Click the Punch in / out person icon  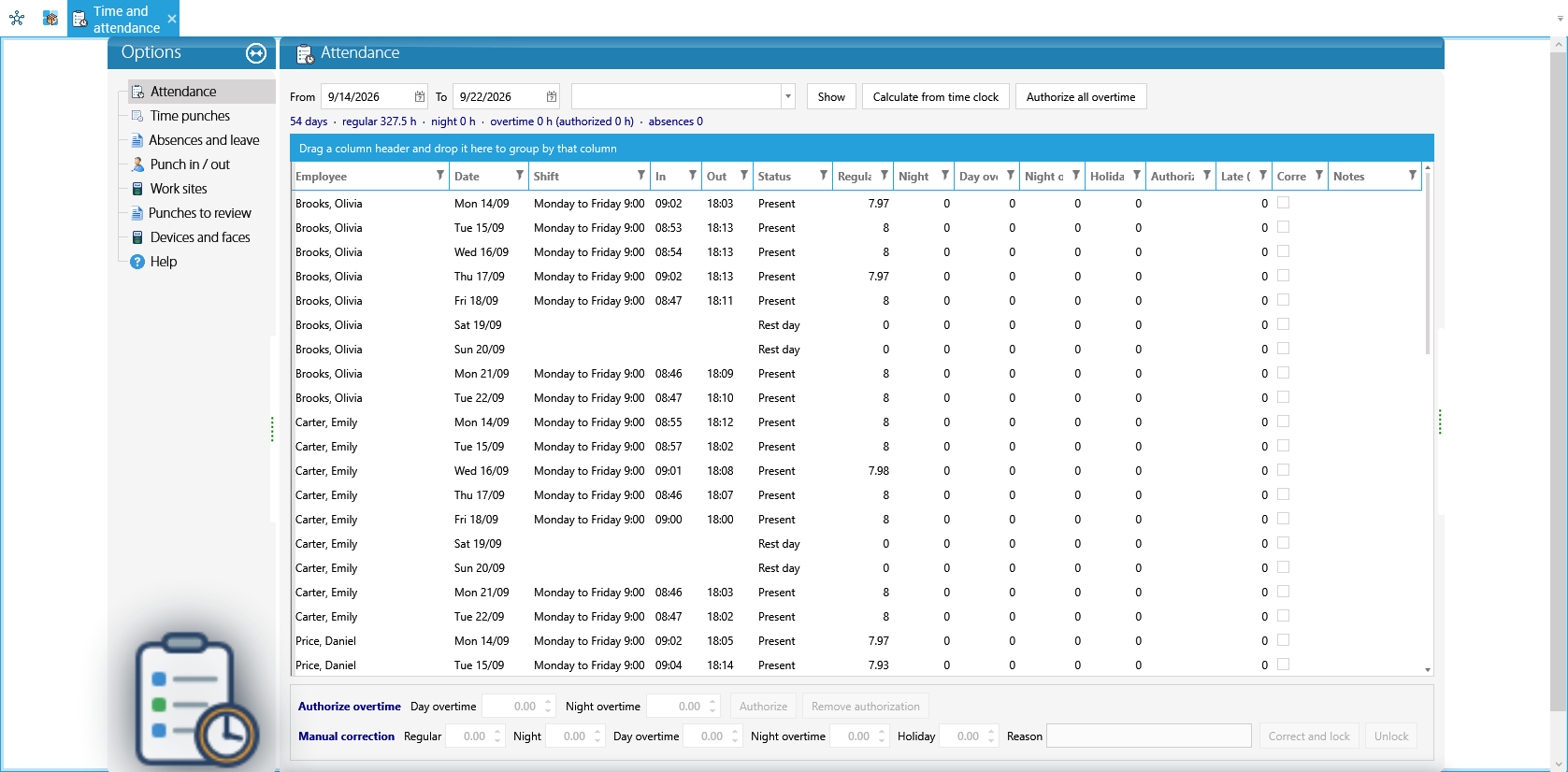(x=137, y=164)
